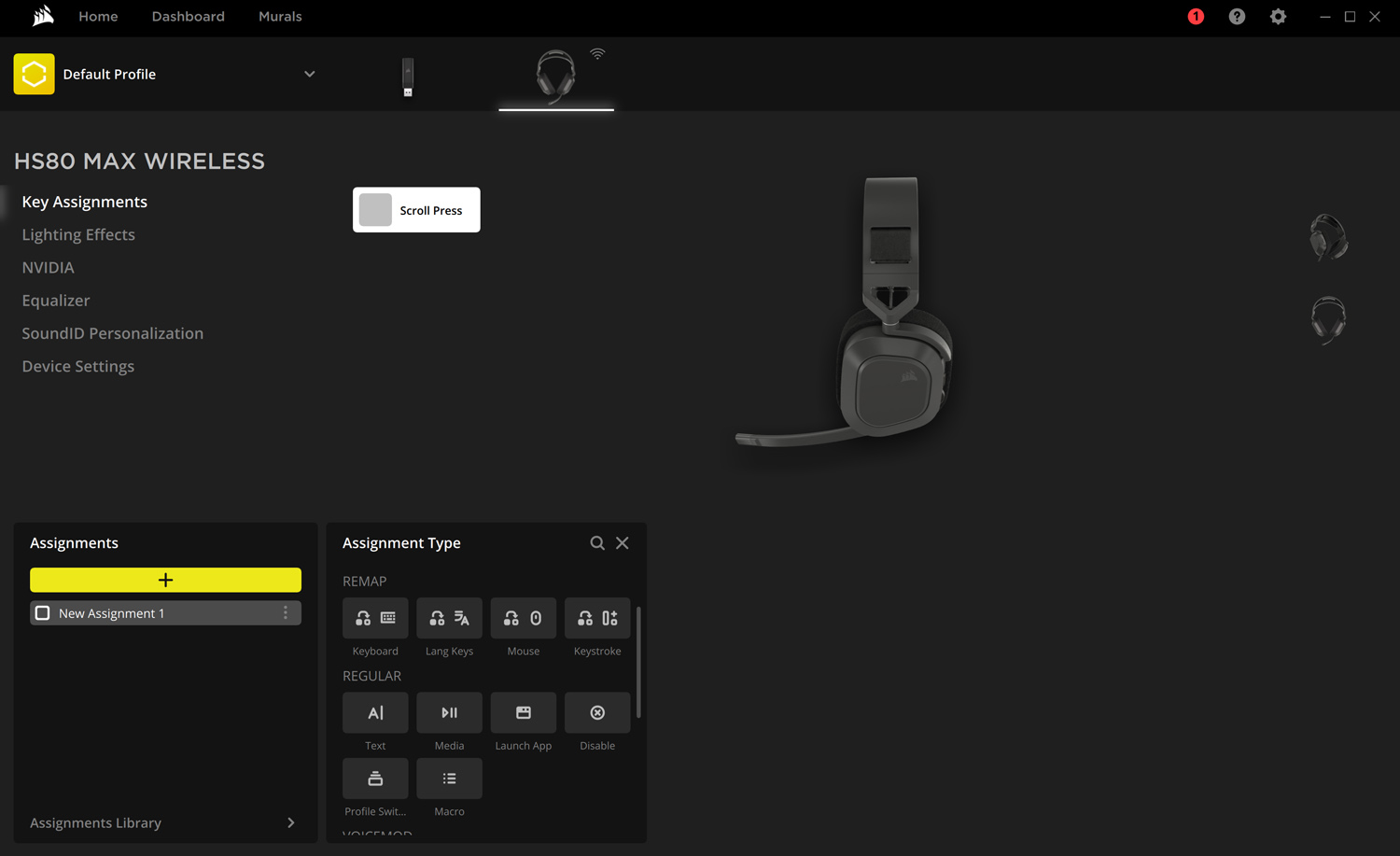Open Key Assignments section
Image resolution: width=1400 pixels, height=856 pixels.
85,202
